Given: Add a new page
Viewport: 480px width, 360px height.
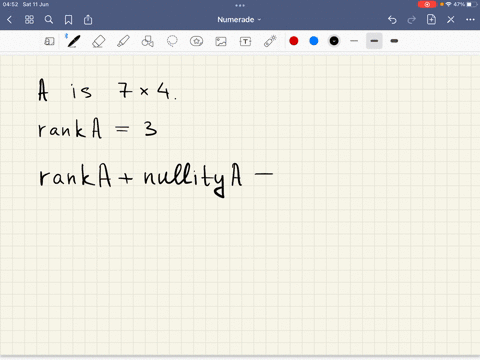Looking at the screenshot, I should (x=431, y=19).
